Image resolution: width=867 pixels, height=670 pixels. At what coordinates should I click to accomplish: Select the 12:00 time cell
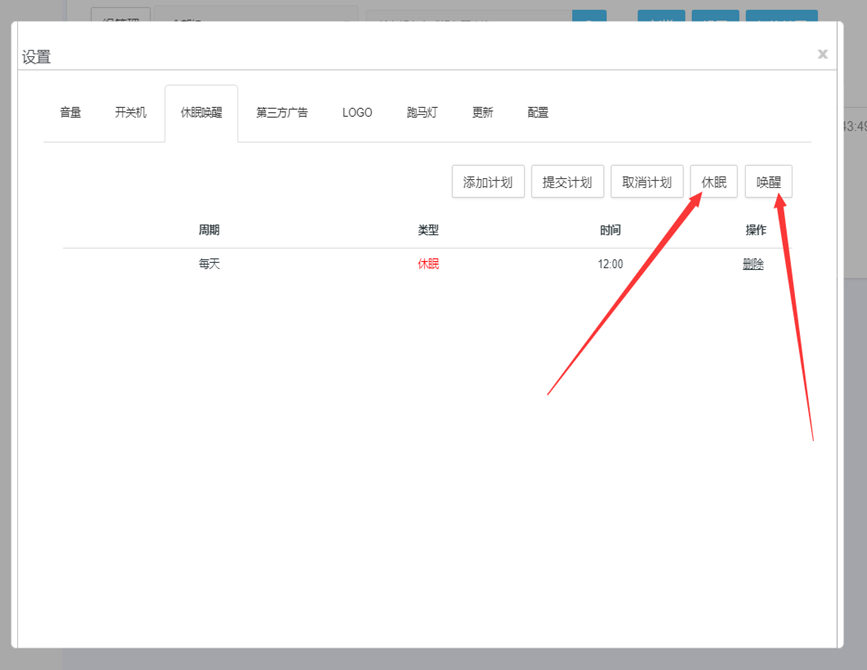(x=610, y=265)
